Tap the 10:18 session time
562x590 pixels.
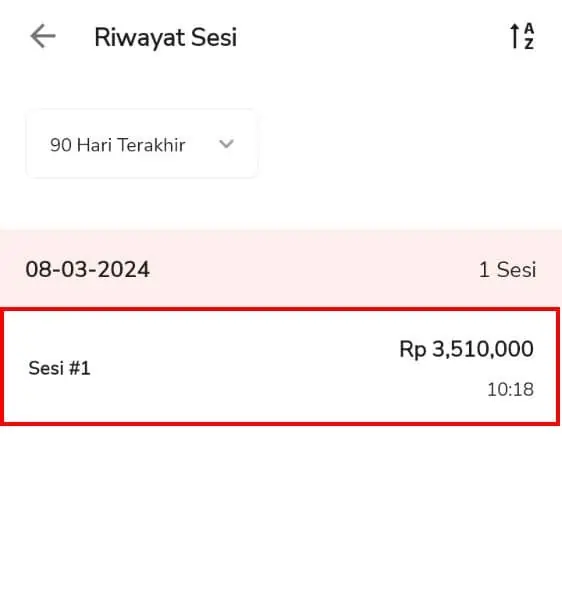[x=510, y=389]
